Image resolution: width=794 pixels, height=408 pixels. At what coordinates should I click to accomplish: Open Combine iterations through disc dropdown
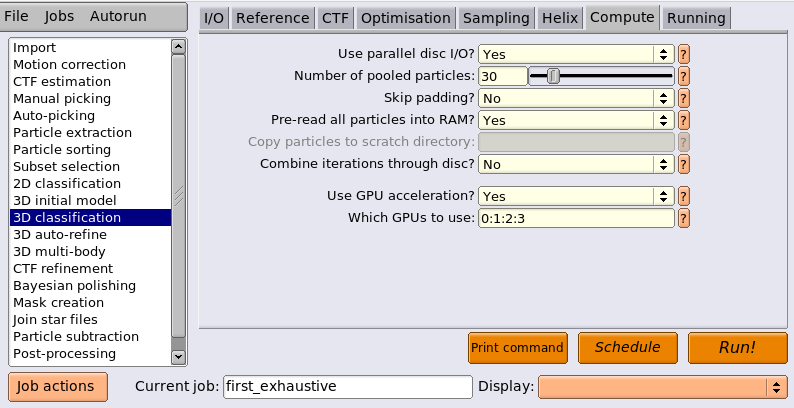click(576, 165)
